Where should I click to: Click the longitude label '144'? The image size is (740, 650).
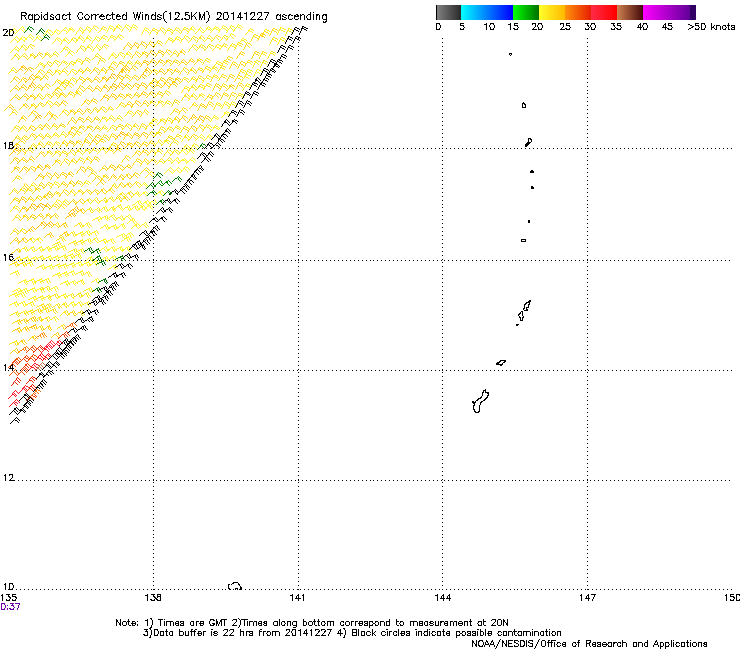(x=442, y=598)
